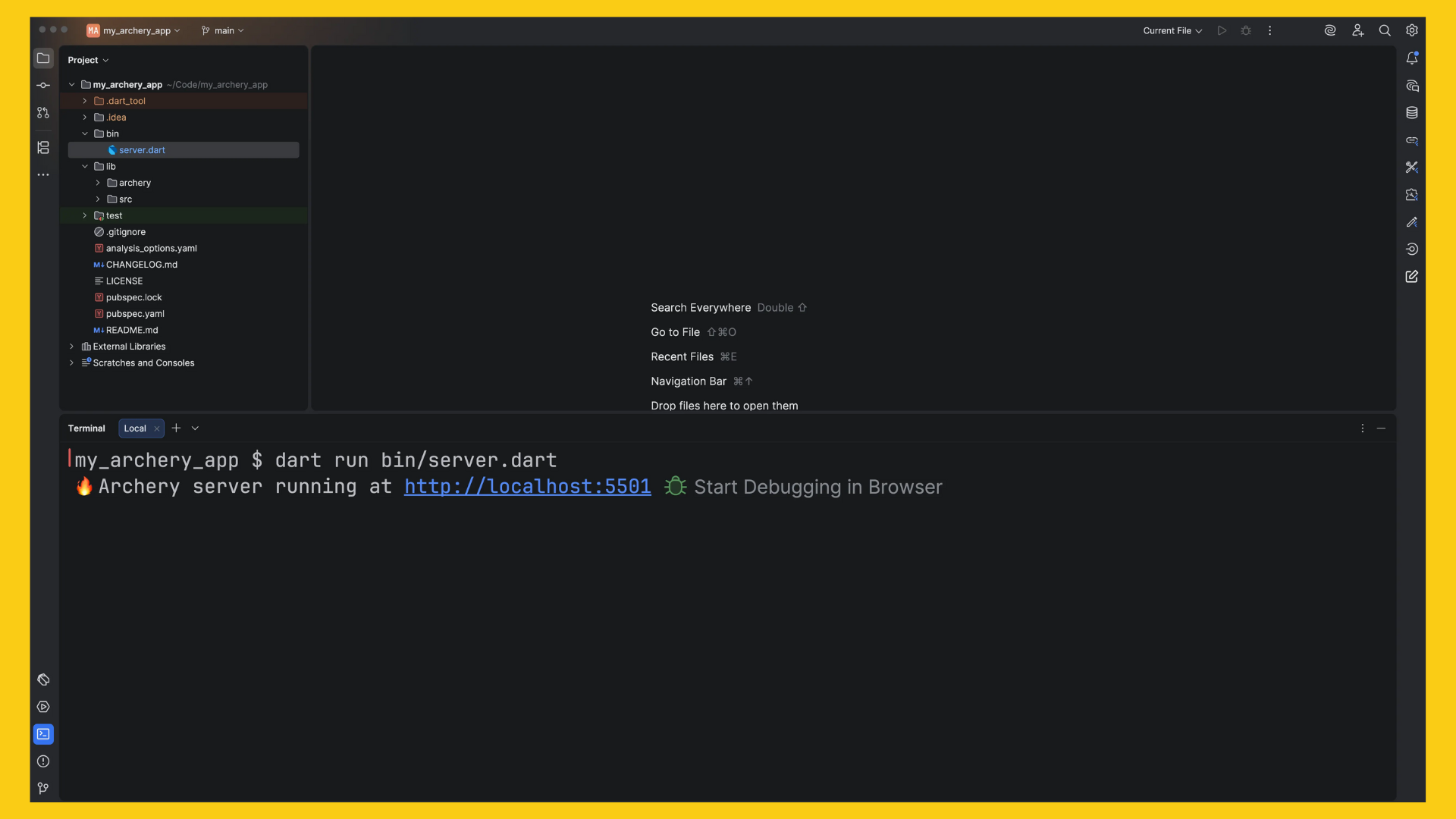This screenshot has width=1456, height=819.
Task: Select the Local terminal tab
Action: click(x=135, y=428)
